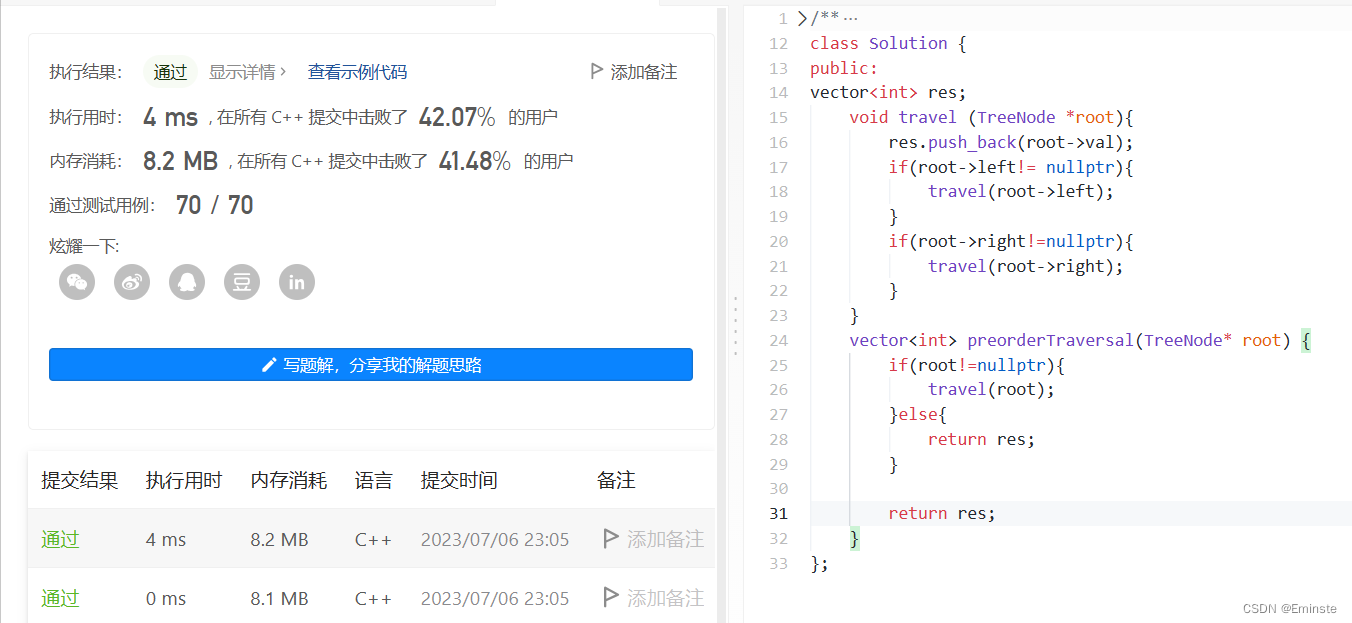The image size is (1352, 623).
Task: Open 通过 details for the 0 ms submission
Action: point(59,598)
